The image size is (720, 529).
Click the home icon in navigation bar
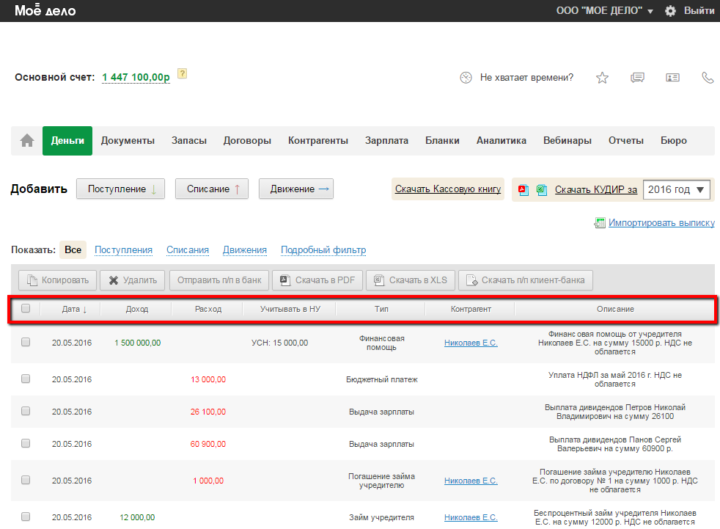[x=27, y=141]
